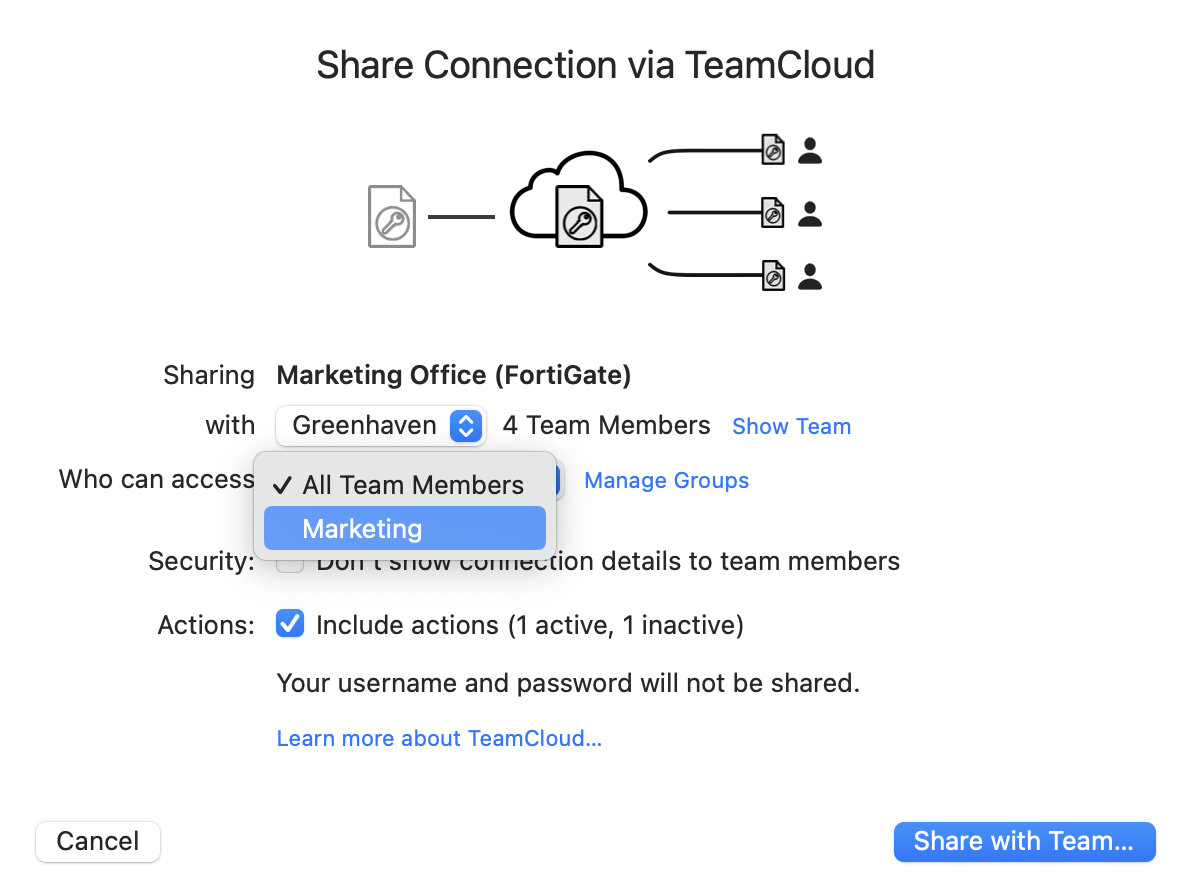Click the 4 Team Members text
The width and height of the screenshot is (1188, 888).
[606, 425]
